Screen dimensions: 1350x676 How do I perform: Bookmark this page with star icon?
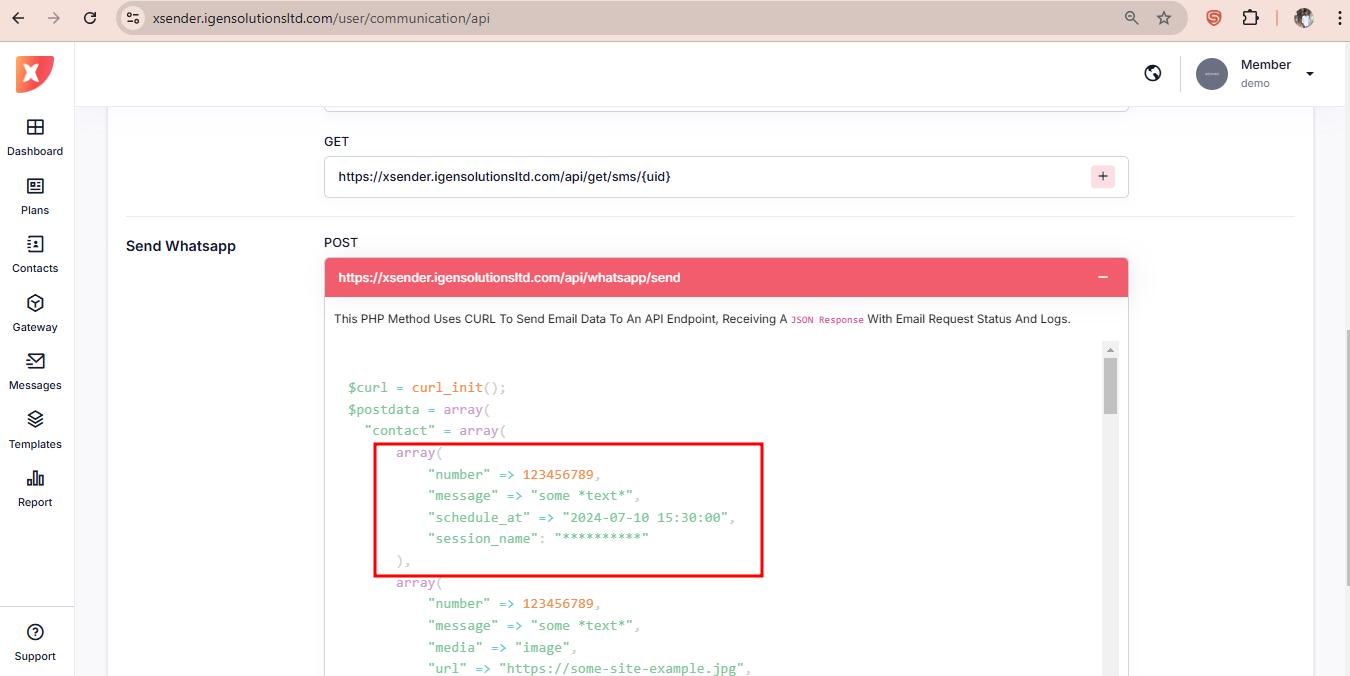(x=1164, y=18)
